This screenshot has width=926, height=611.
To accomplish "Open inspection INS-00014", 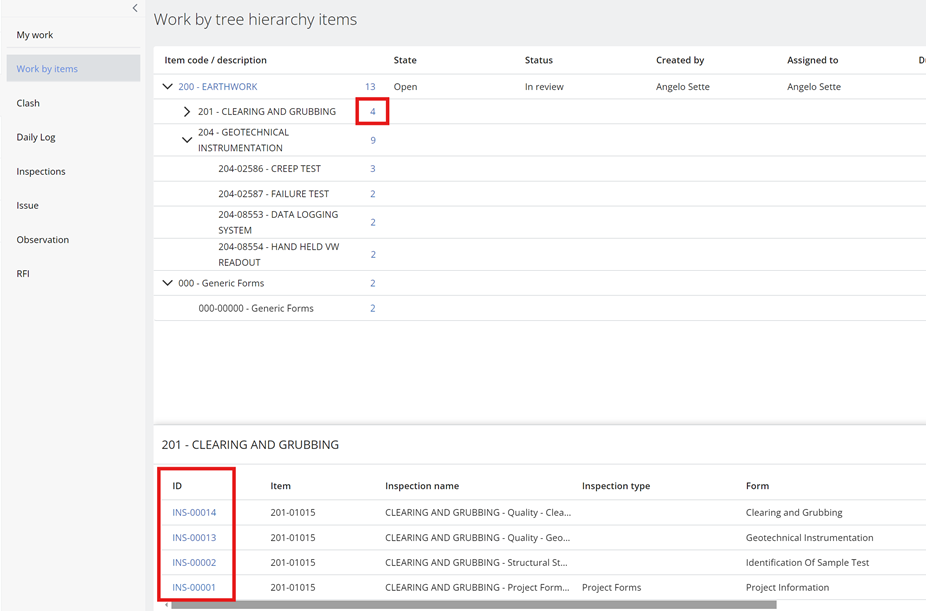I will tap(194, 512).
